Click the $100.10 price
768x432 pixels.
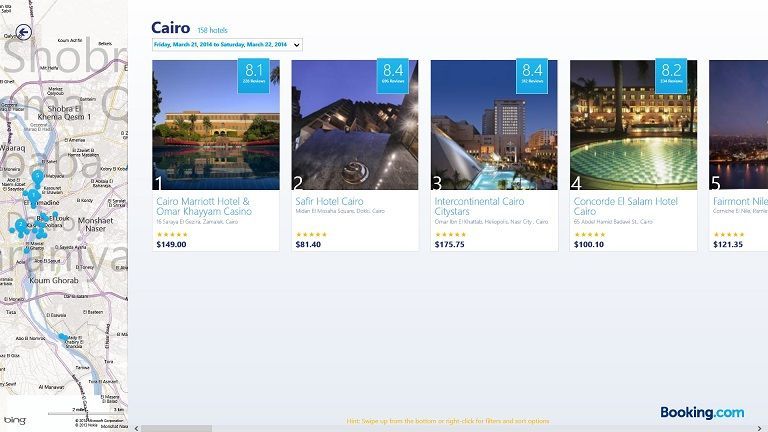589,244
